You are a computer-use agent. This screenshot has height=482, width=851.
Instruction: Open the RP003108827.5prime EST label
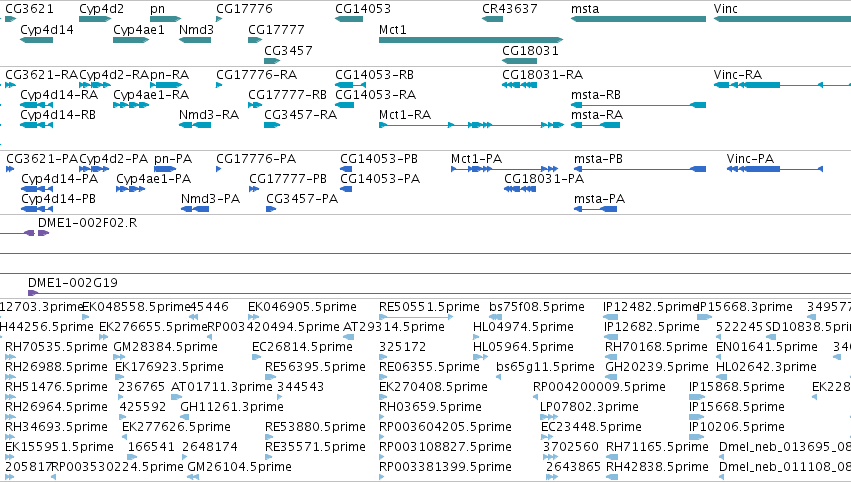(445, 447)
